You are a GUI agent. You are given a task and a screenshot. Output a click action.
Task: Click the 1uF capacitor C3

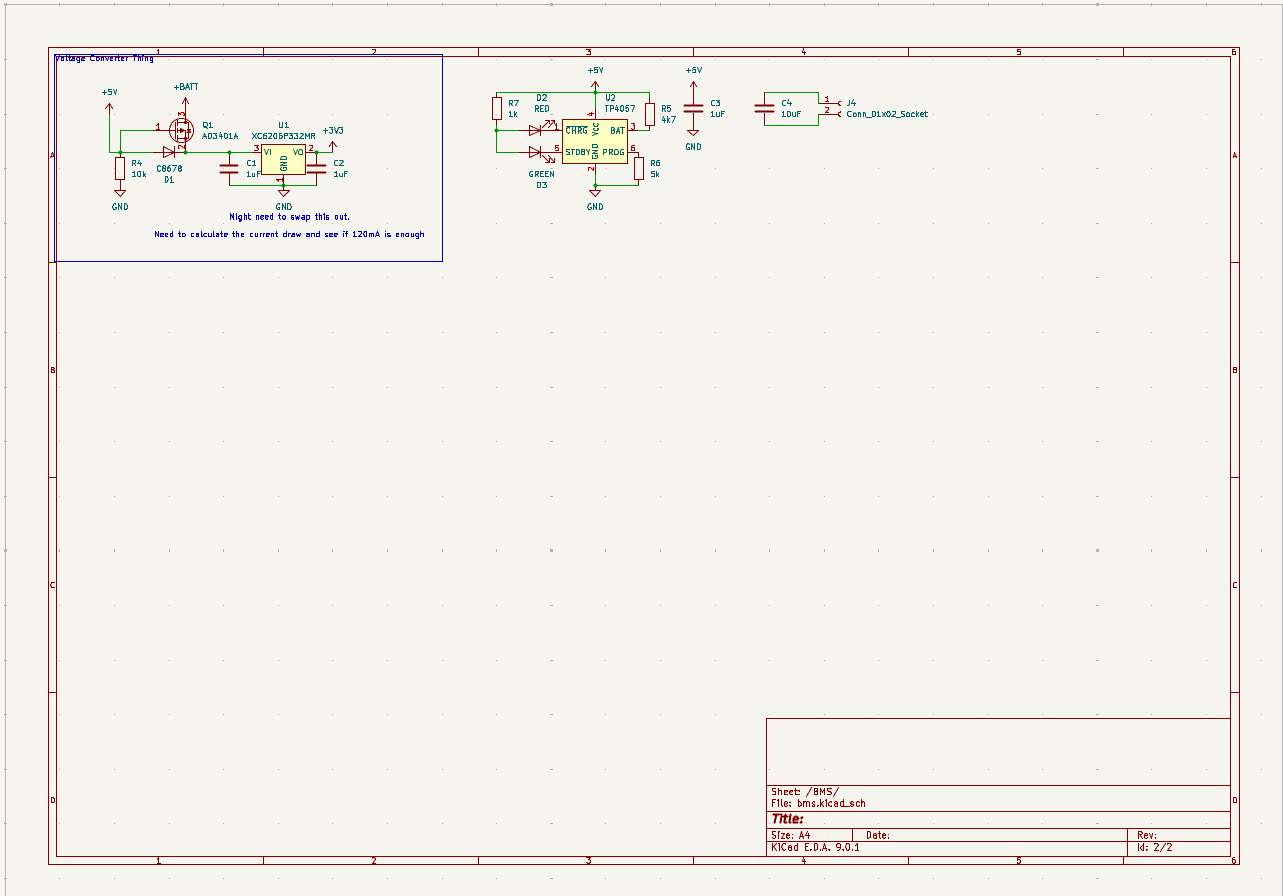pyautogui.click(x=692, y=110)
